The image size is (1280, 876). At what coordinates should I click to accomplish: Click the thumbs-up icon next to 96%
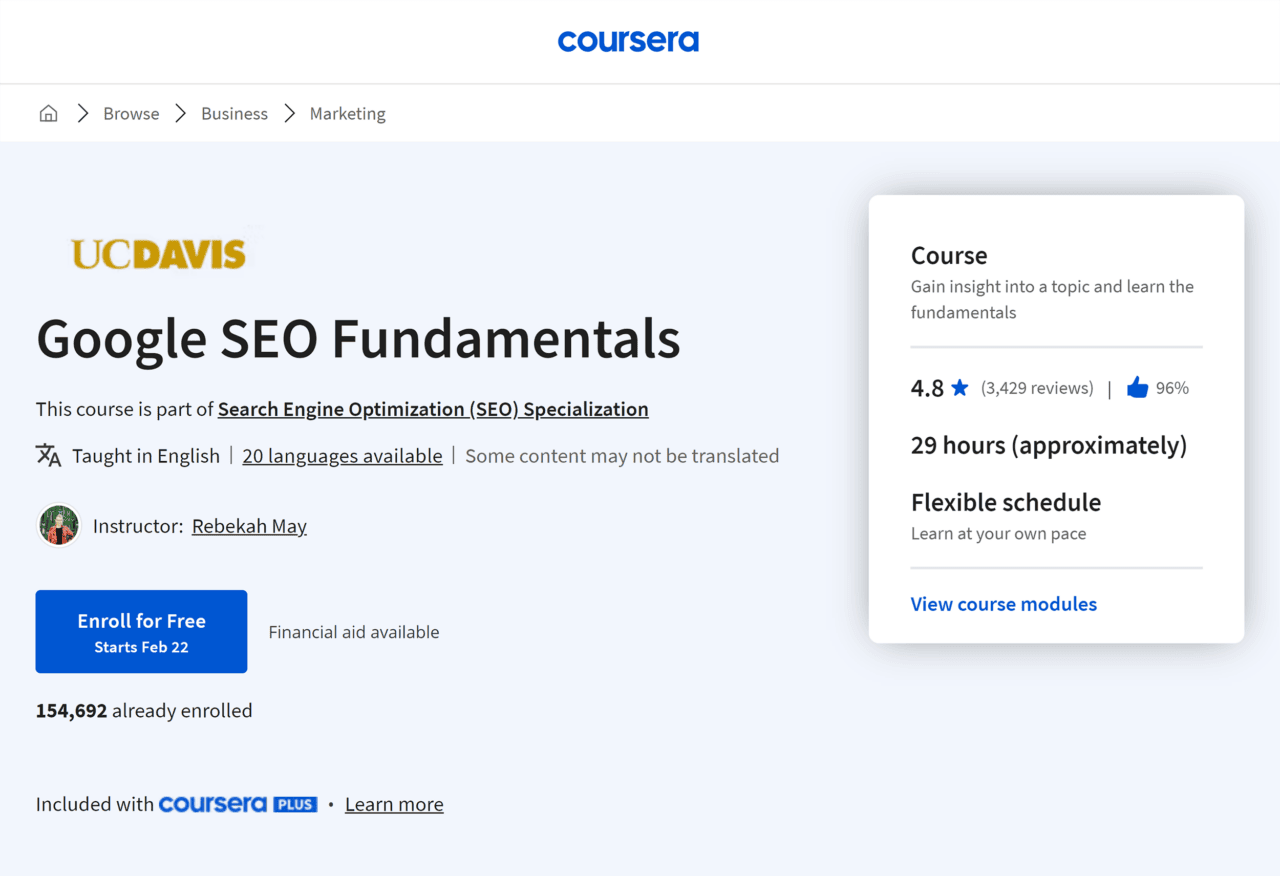coord(1137,388)
